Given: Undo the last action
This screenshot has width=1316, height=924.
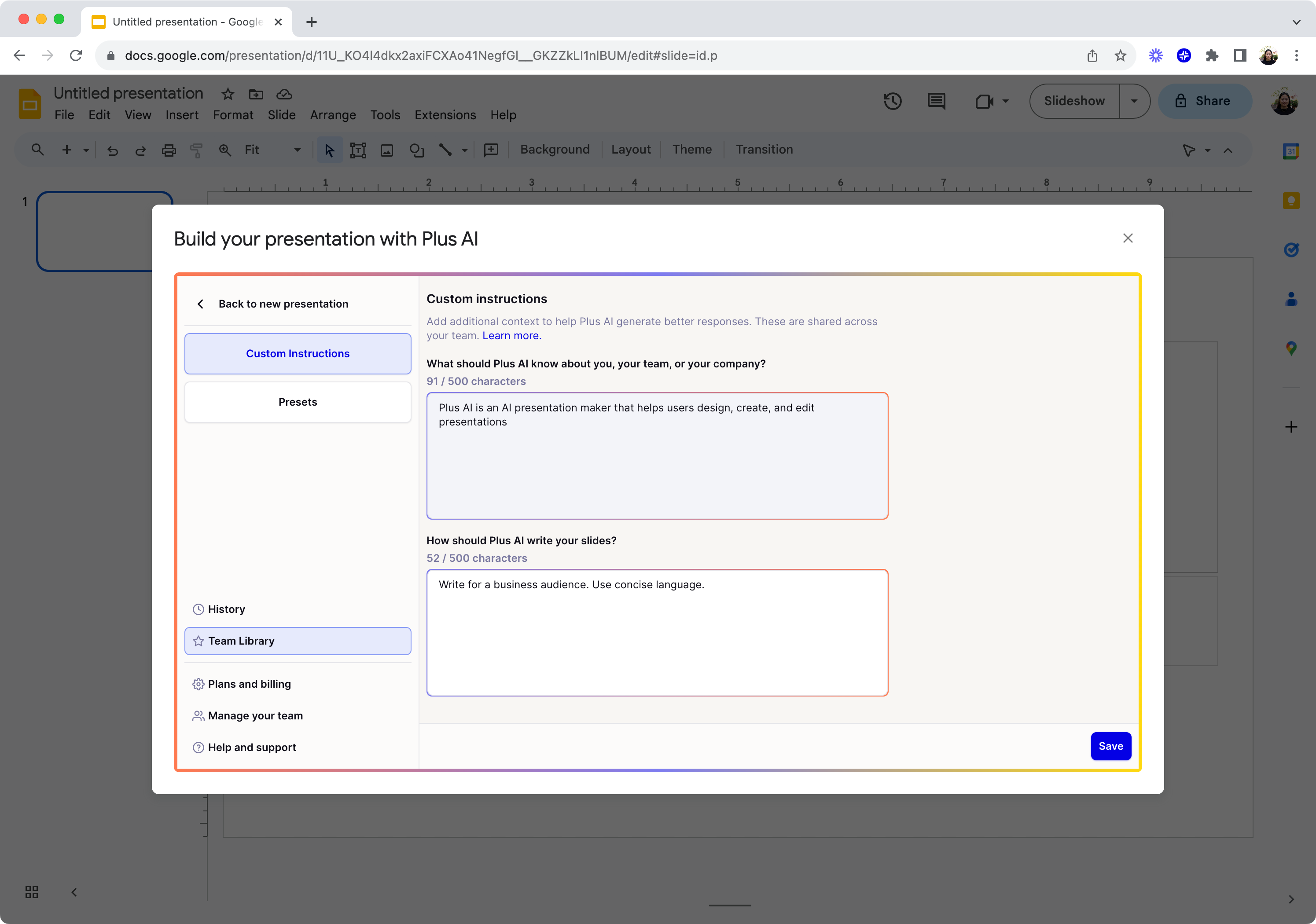Looking at the screenshot, I should pos(112,150).
